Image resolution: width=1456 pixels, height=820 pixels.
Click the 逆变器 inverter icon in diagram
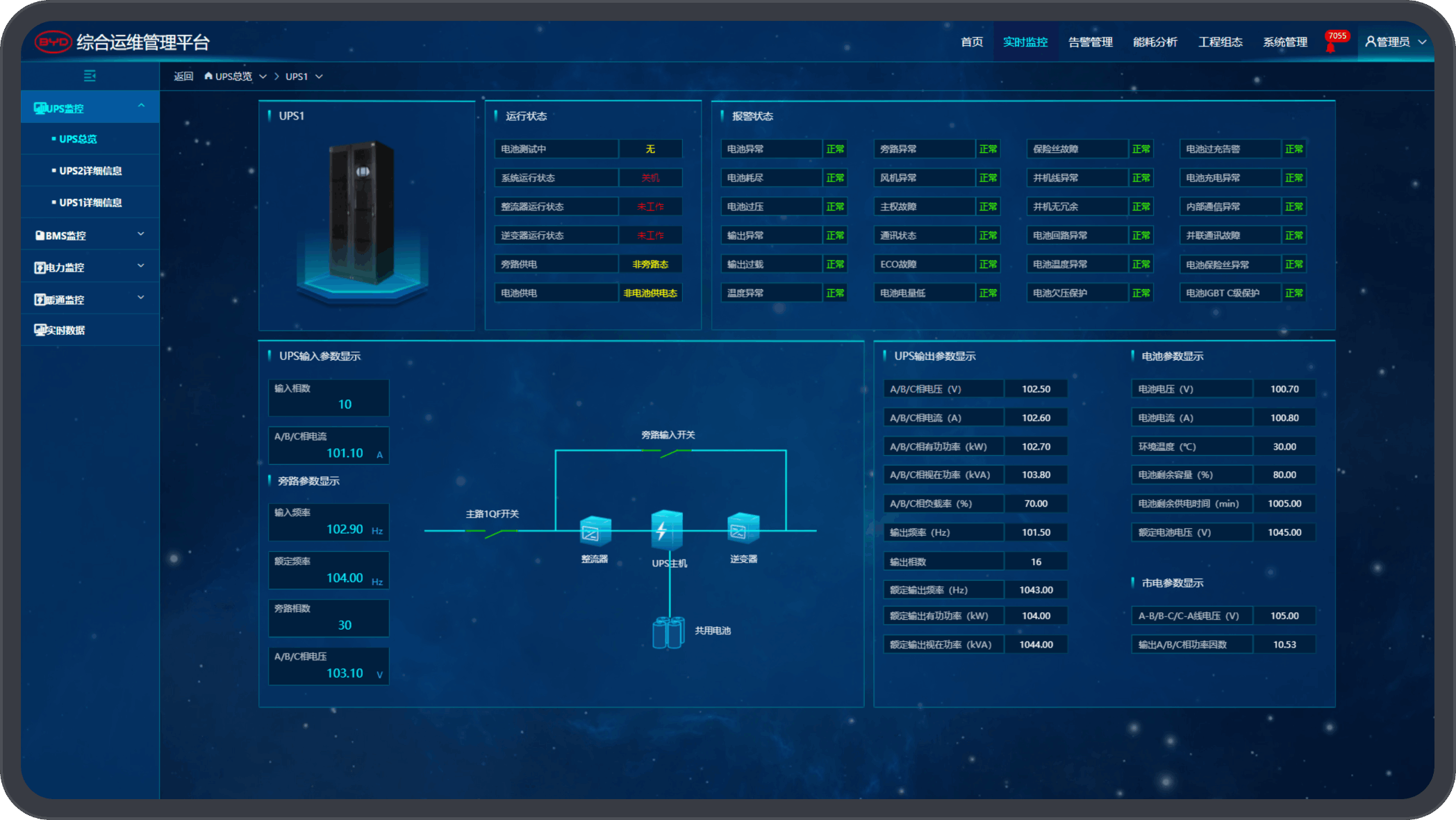pos(743,530)
